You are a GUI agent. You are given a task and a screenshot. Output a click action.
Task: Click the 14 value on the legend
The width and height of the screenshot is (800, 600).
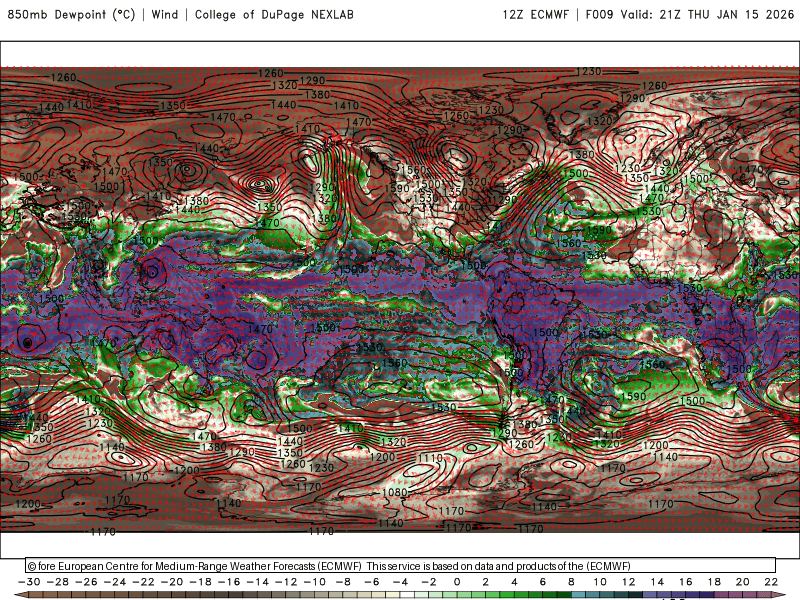tap(657, 582)
